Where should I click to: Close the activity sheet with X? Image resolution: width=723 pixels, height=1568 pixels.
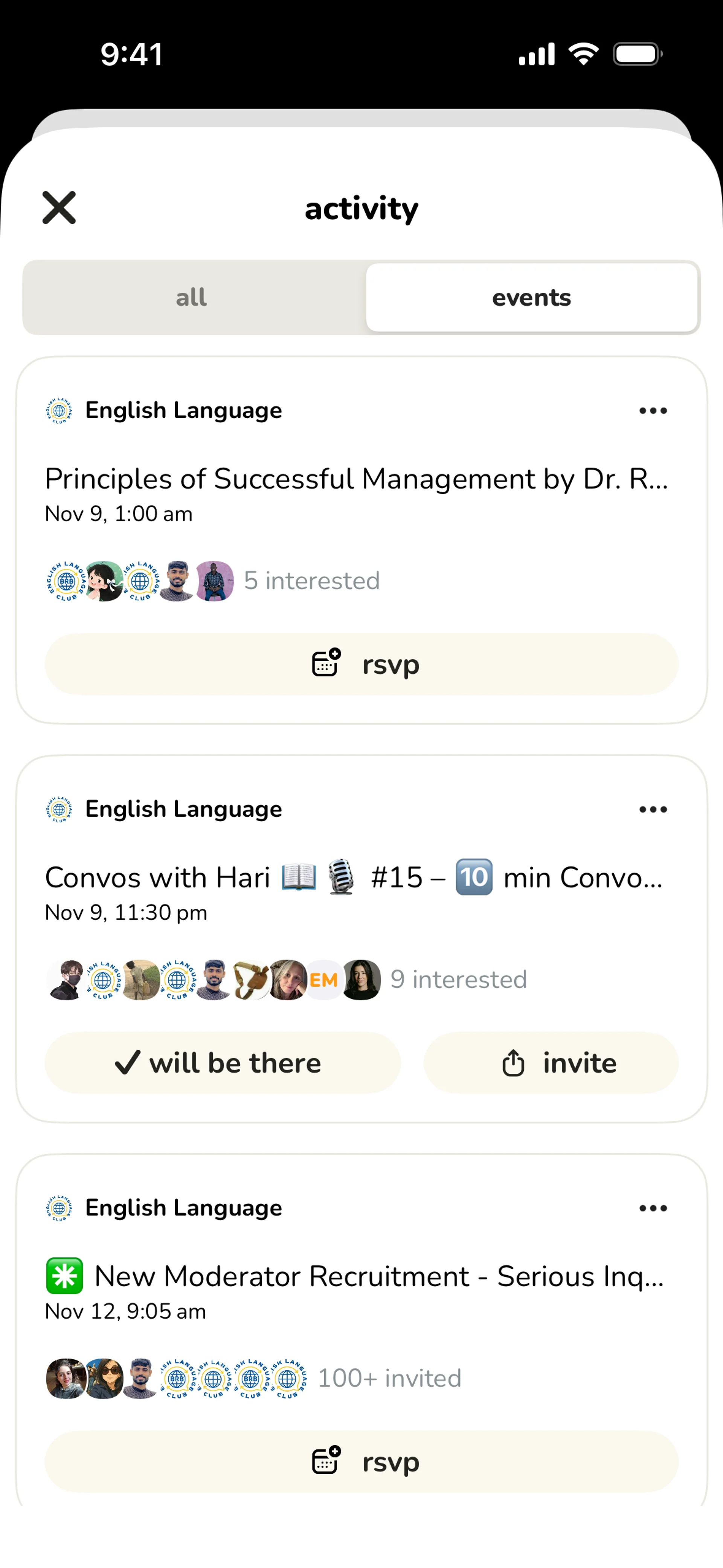tap(59, 208)
